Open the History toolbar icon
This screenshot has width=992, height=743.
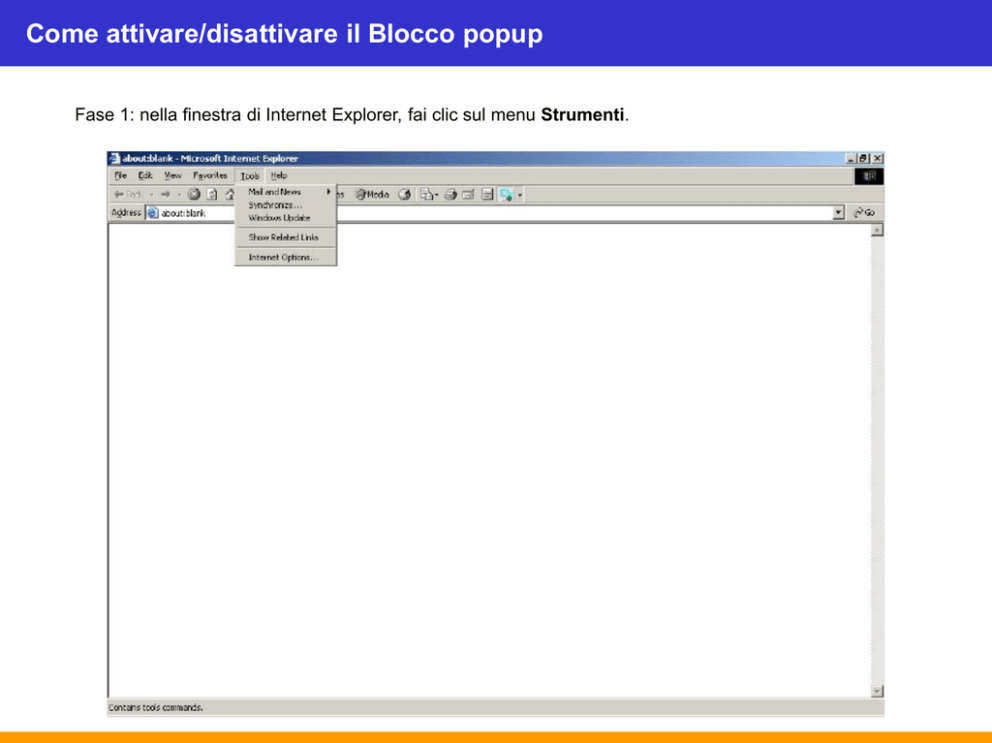(x=405, y=195)
